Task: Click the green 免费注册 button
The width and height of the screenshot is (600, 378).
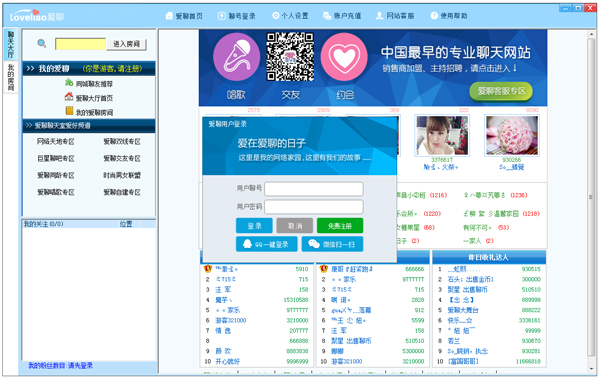Action: click(x=340, y=226)
